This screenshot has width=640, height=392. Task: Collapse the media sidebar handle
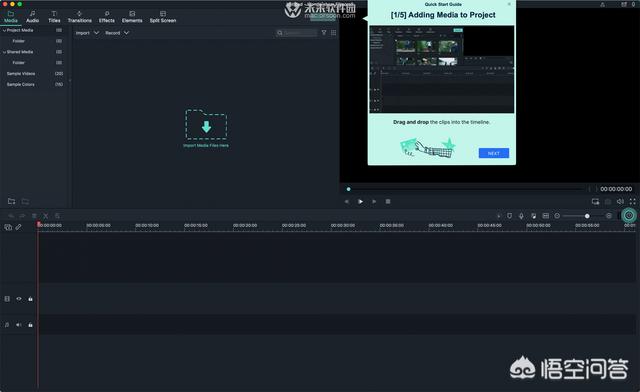tap(70, 80)
